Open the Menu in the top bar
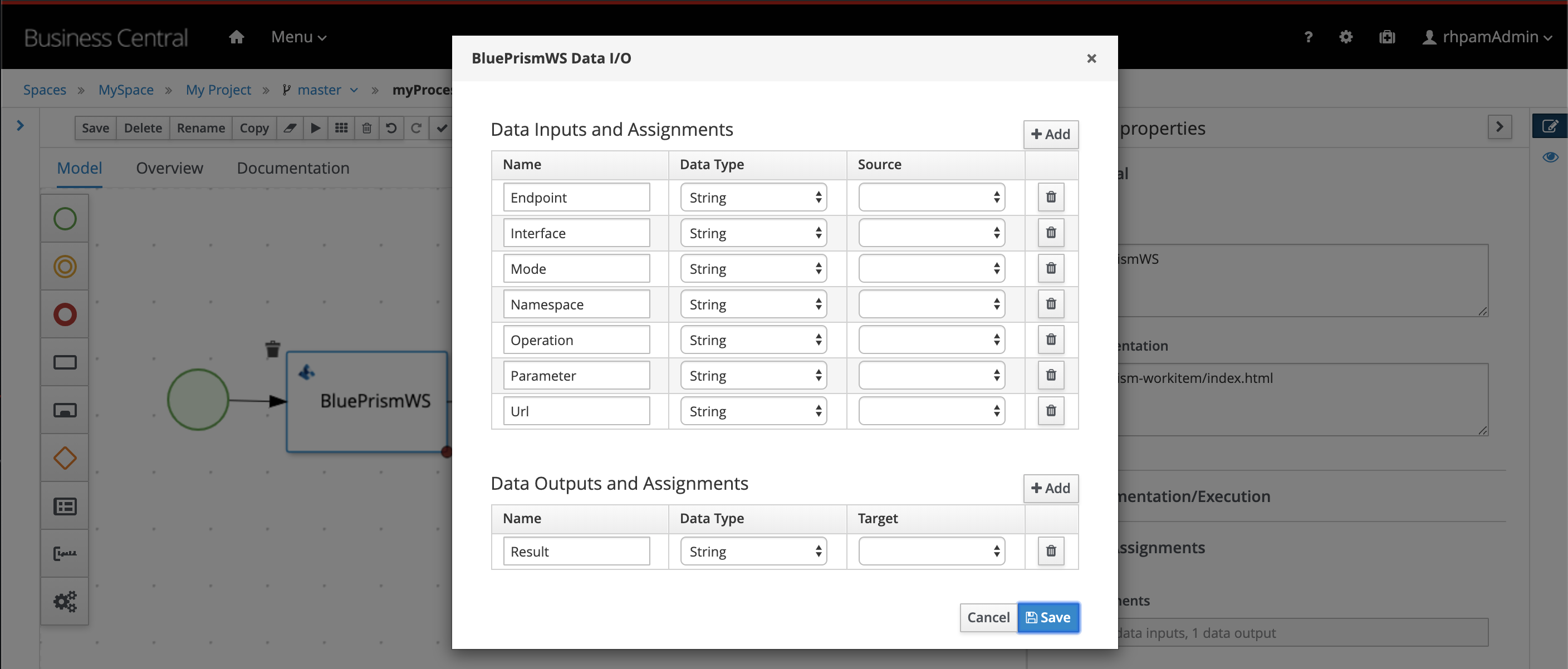 coord(298,37)
